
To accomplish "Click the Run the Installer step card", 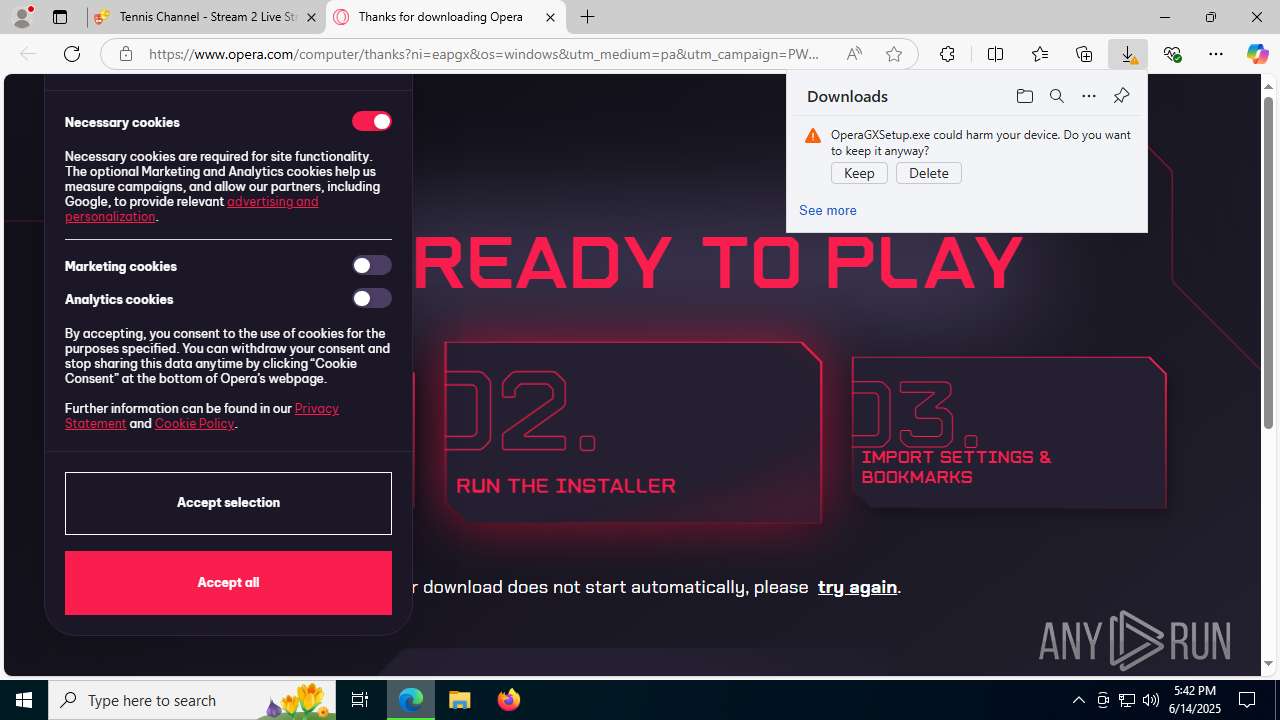I will point(633,432).
